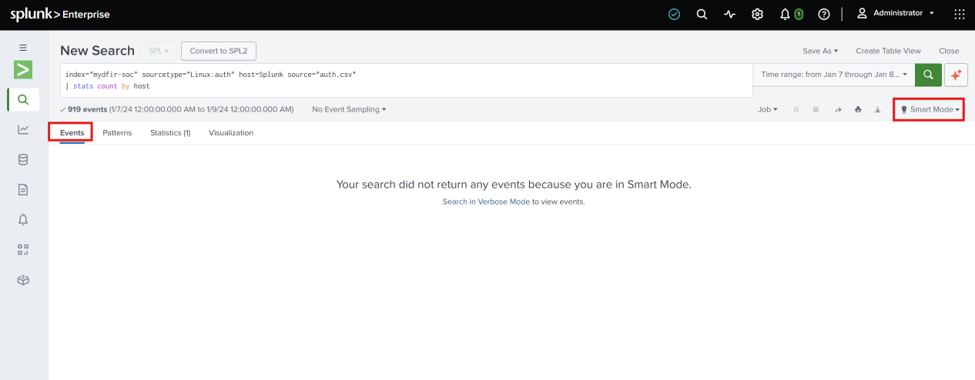Open the Datasets database icon in sidebar
The height and width of the screenshot is (380, 975).
(x=23, y=160)
